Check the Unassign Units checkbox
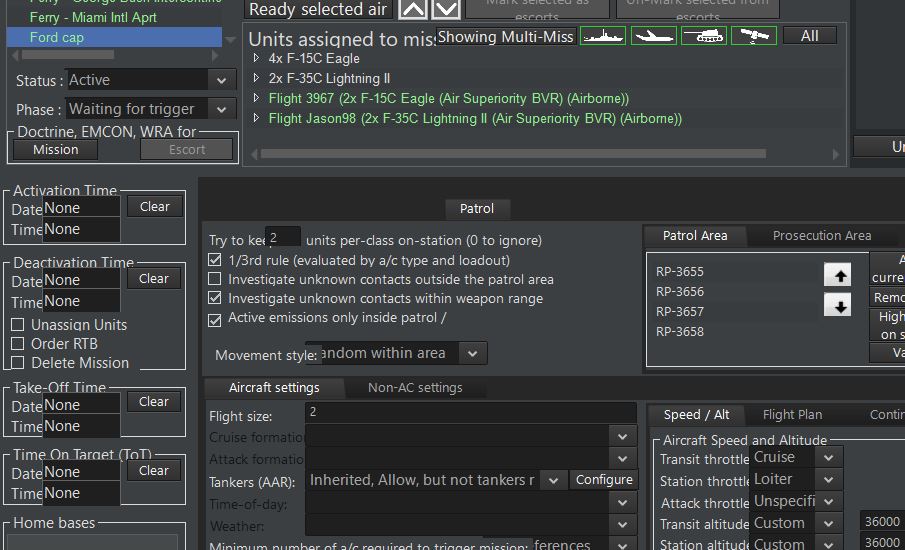905x550 pixels. [18, 325]
